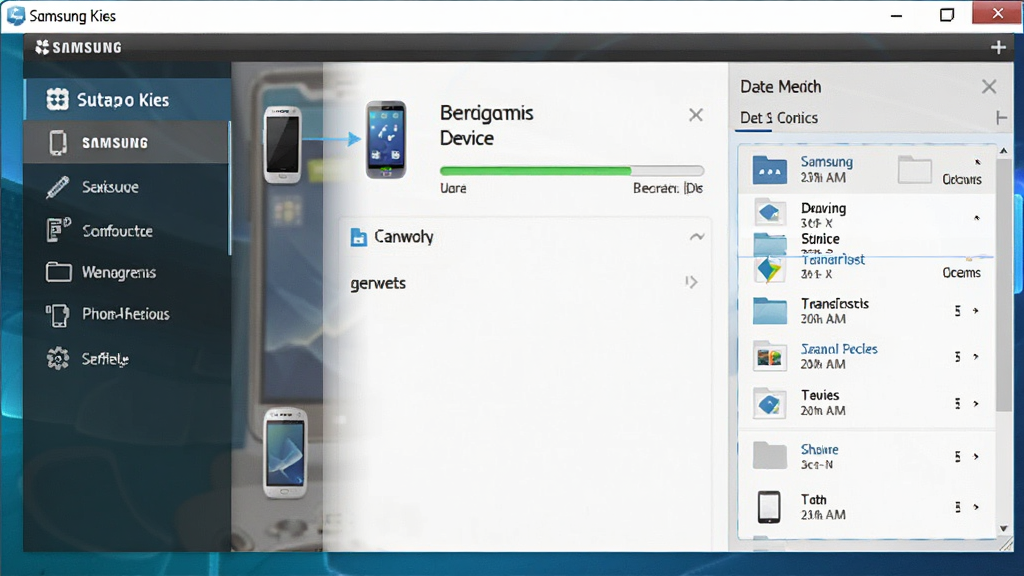Click the gray Shoire folder icon
1024x576 pixels.
[x=769, y=455]
